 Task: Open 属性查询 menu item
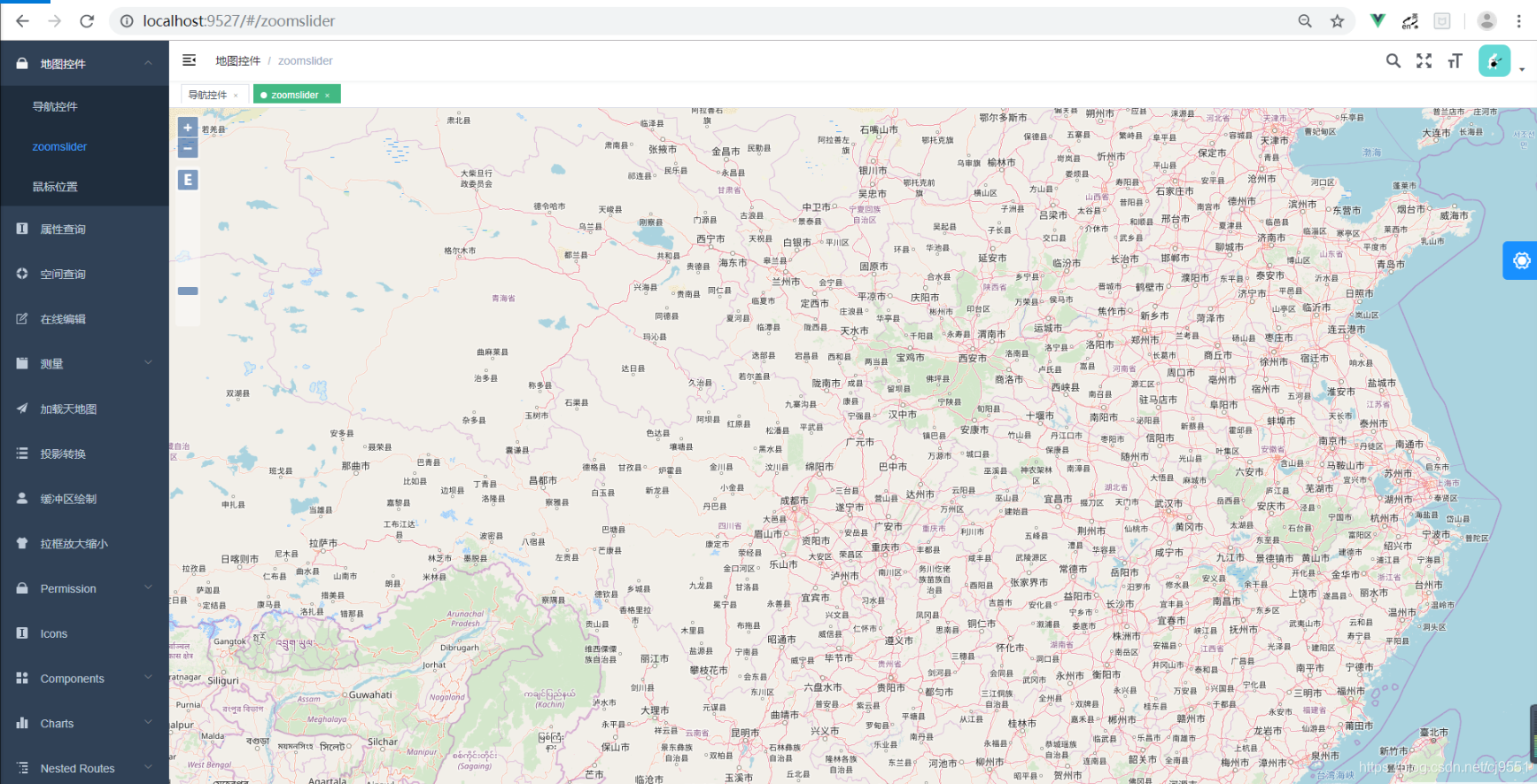point(84,229)
